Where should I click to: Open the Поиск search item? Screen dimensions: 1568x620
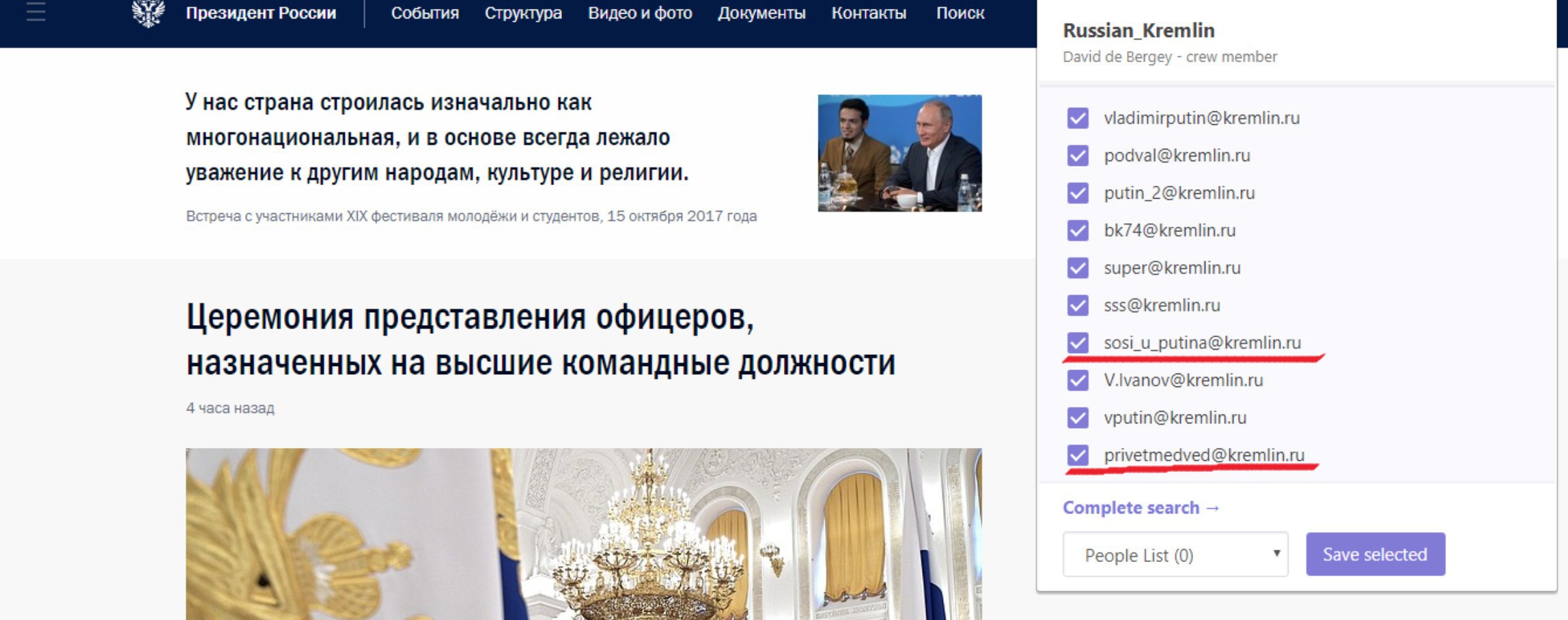point(960,13)
